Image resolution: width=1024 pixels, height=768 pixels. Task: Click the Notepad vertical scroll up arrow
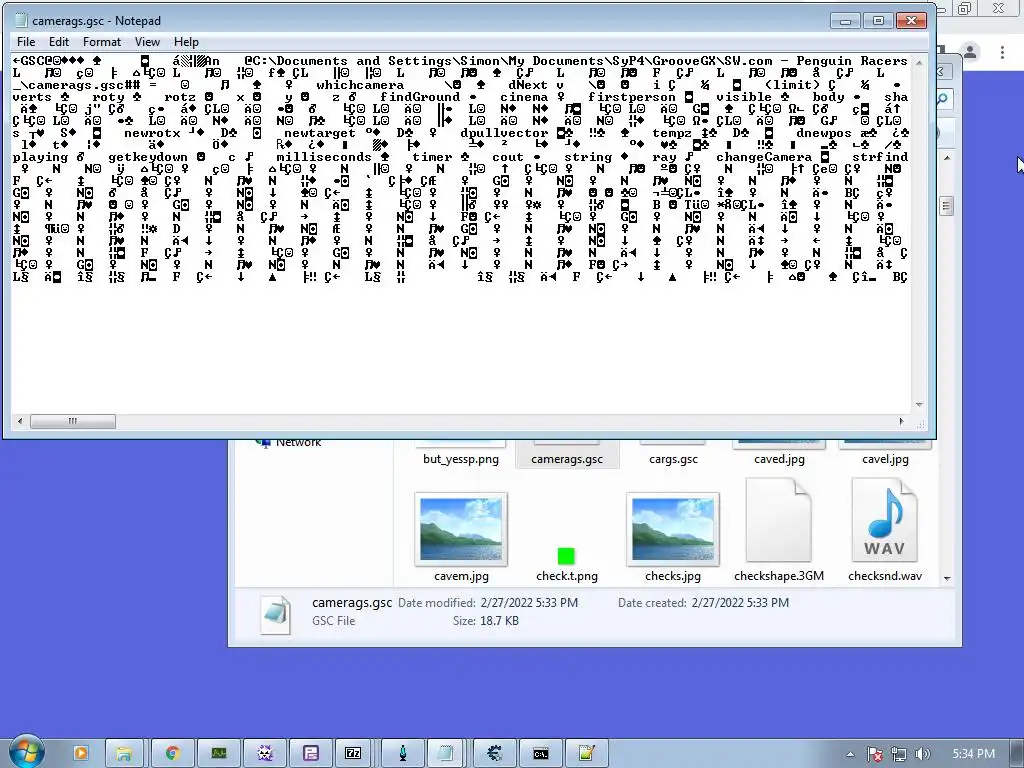tap(919, 63)
